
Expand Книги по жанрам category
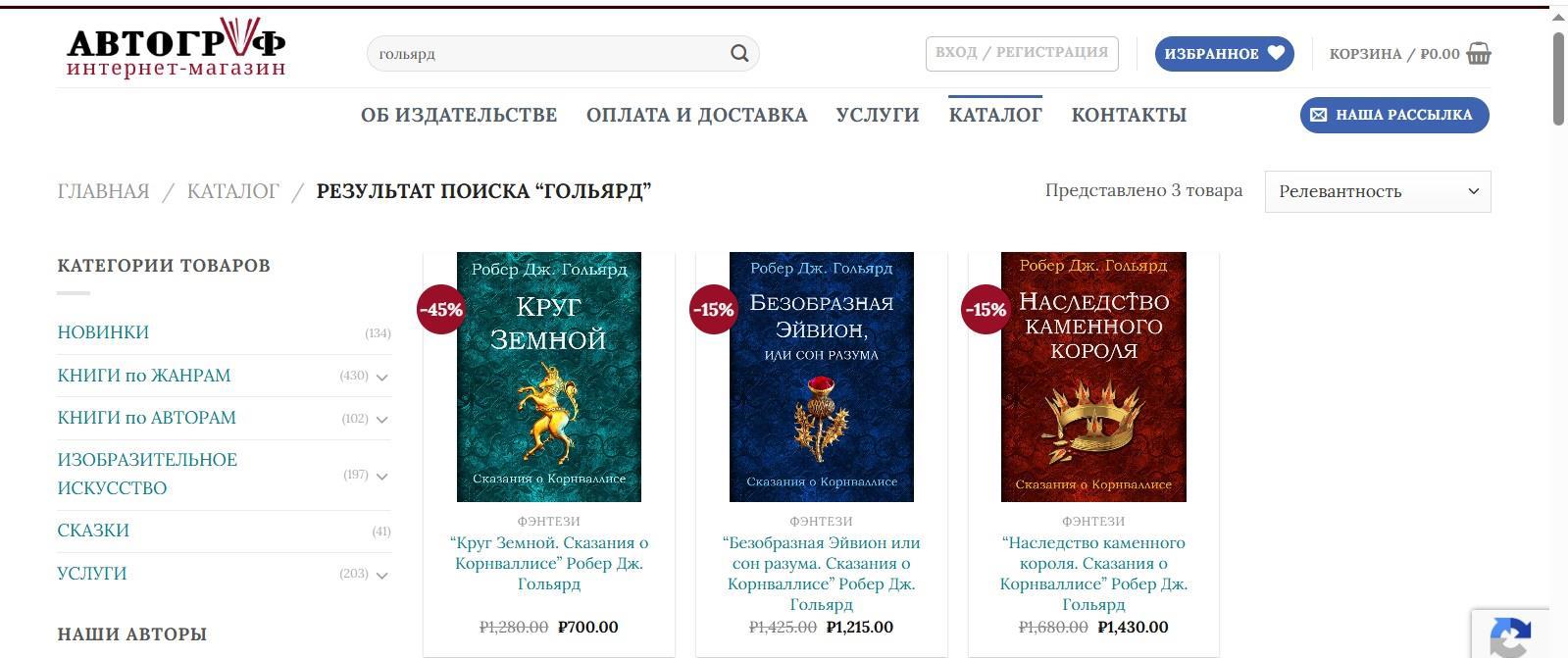tap(382, 377)
